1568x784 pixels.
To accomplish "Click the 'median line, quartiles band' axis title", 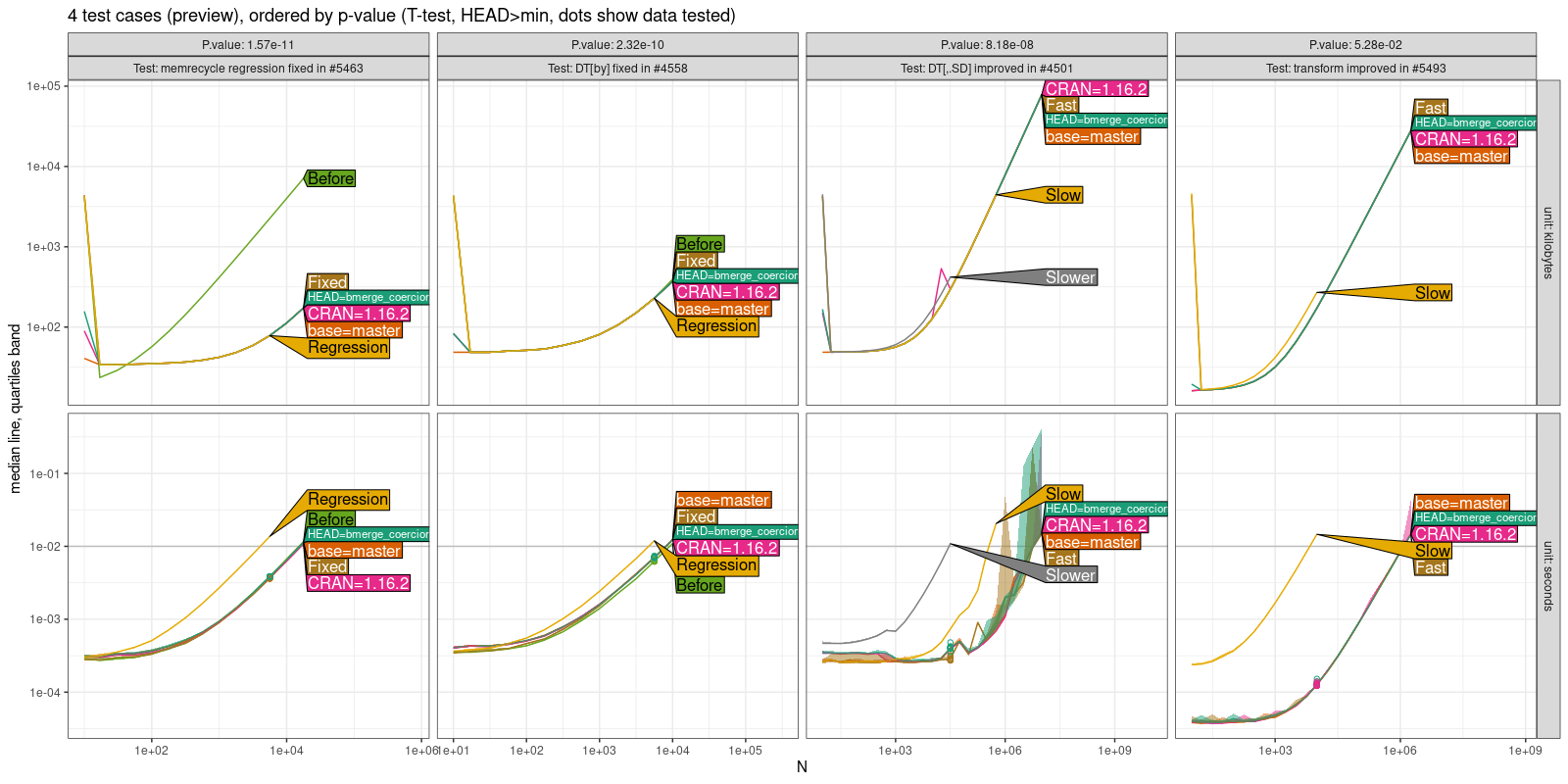I will (15, 410).
